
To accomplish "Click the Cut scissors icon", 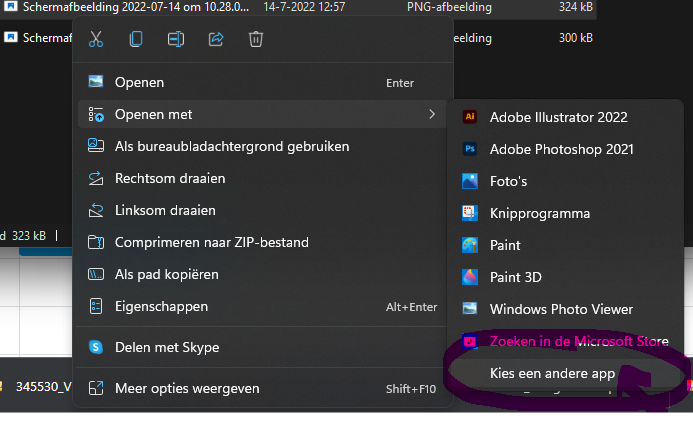I will pyautogui.click(x=96, y=40).
